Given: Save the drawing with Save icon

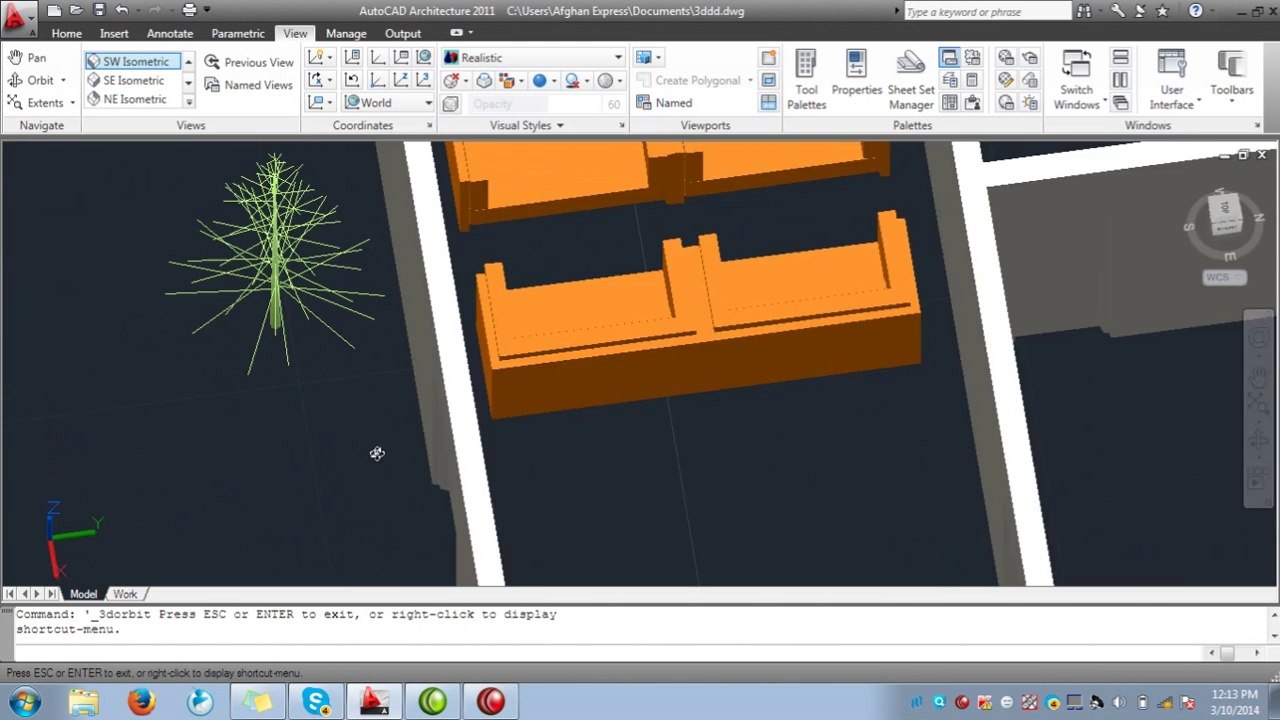Looking at the screenshot, I should click(98, 10).
